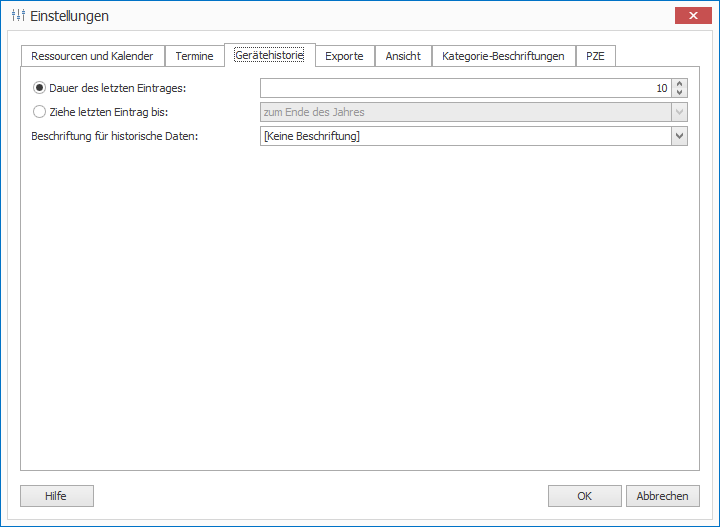
Task: Go to the Exporte tab
Action: (345, 56)
